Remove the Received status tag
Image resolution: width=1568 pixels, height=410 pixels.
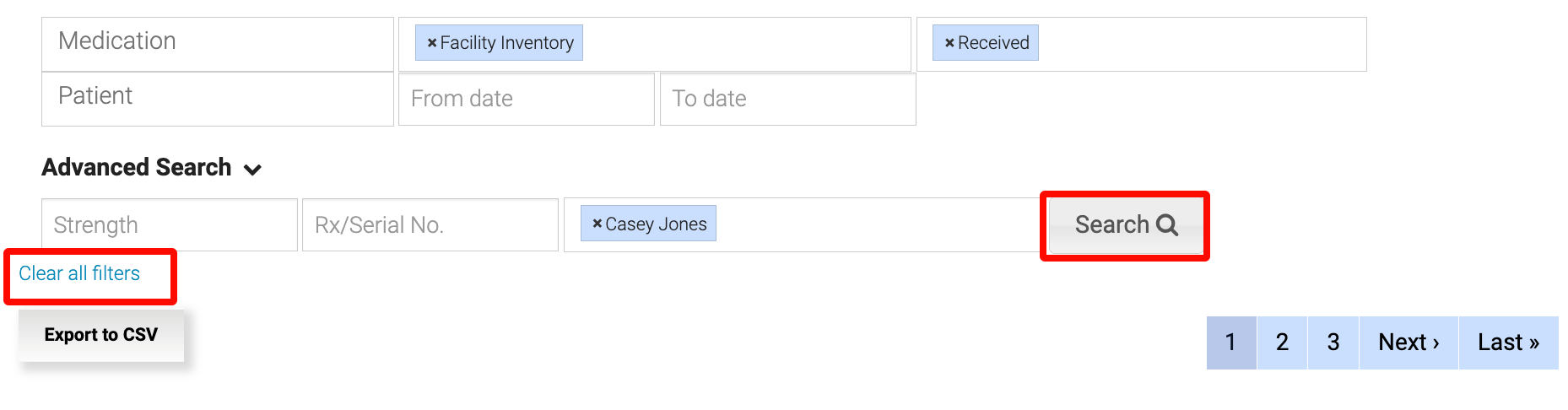pos(949,43)
